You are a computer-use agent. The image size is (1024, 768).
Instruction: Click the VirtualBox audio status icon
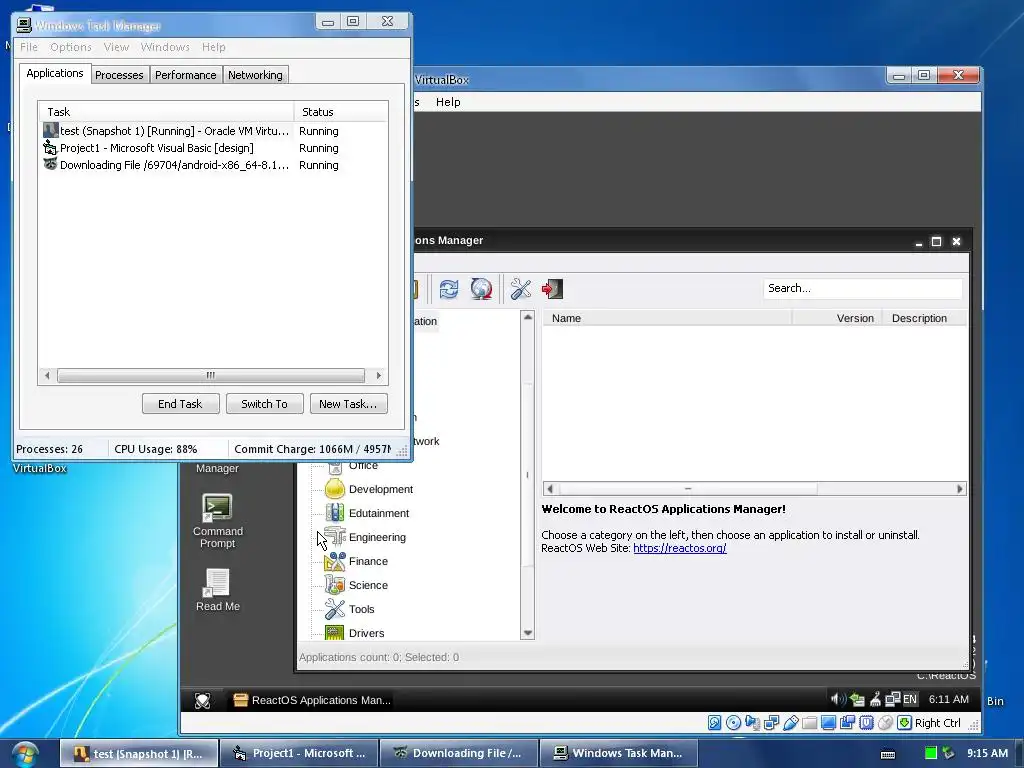[x=752, y=723]
